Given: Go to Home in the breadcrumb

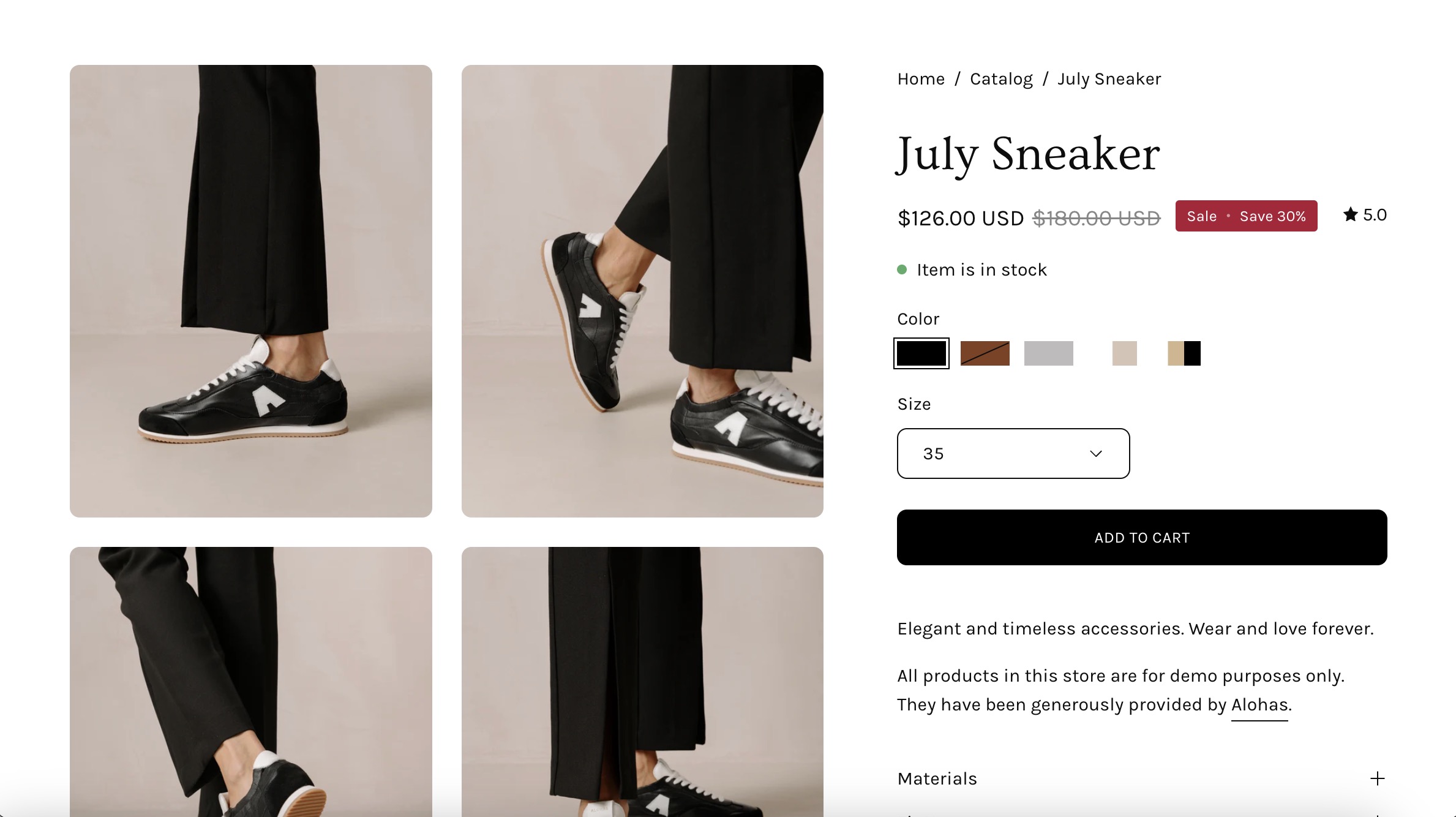Looking at the screenshot, I should tap(921, 79).
